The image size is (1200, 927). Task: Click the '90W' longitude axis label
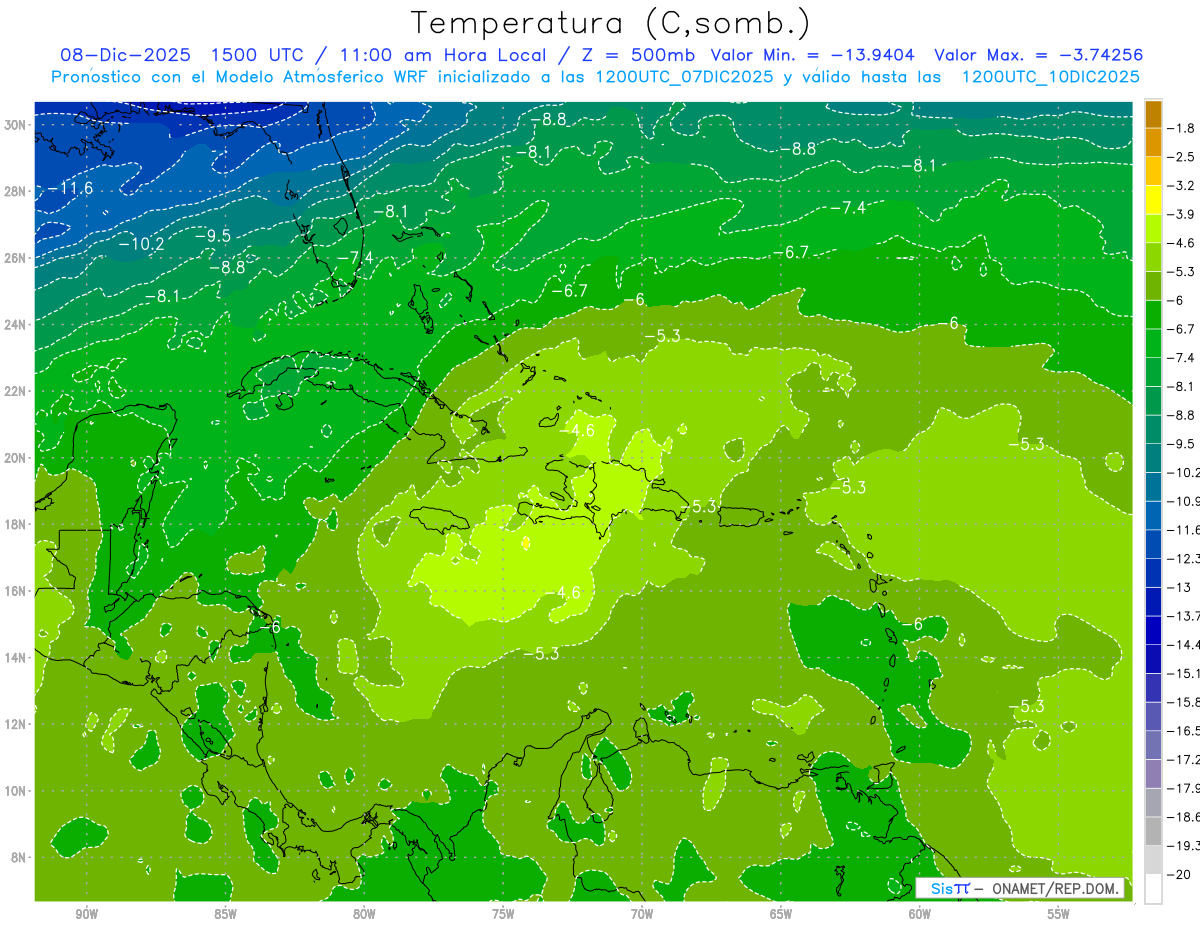86,914
